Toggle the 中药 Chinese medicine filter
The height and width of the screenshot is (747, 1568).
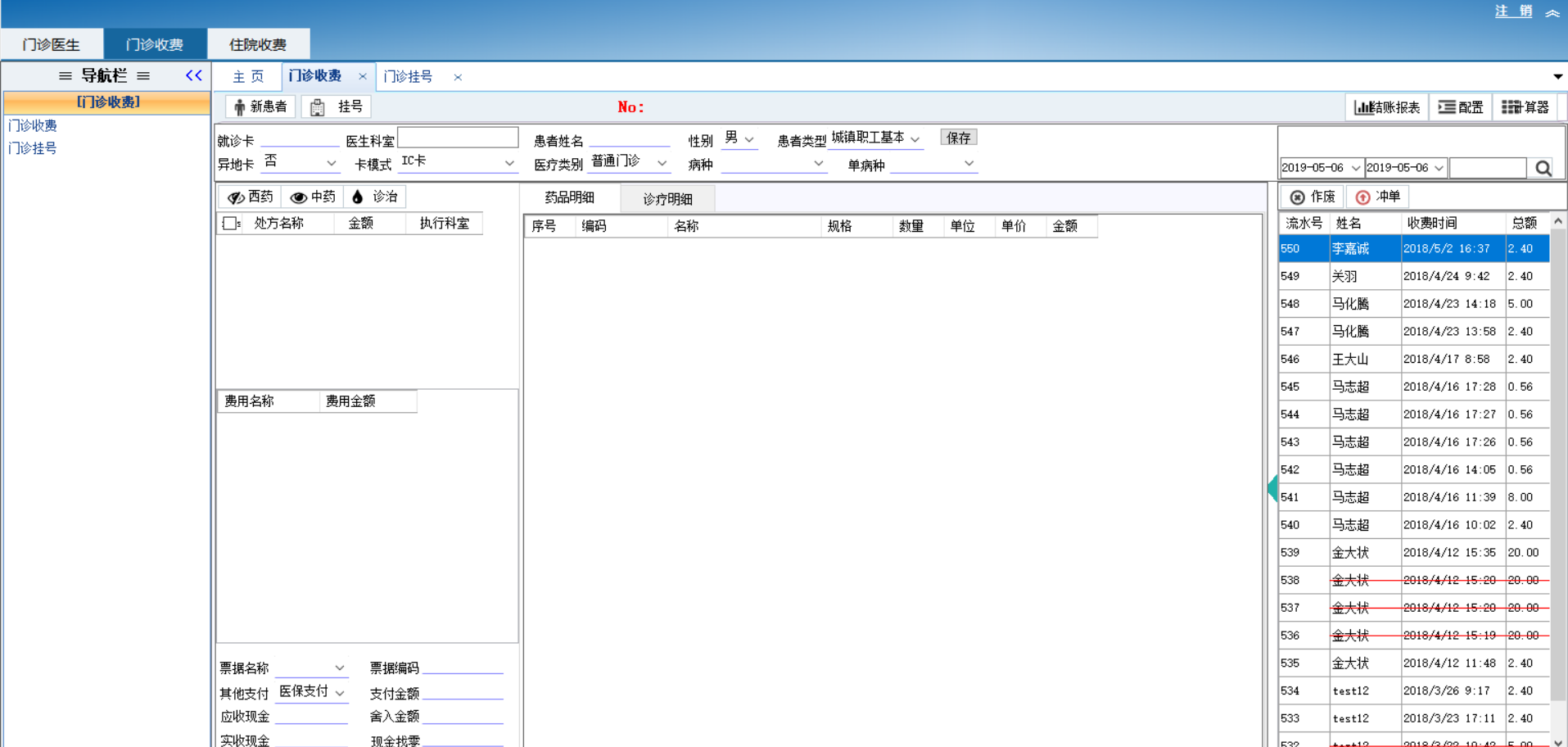(313, 197)
